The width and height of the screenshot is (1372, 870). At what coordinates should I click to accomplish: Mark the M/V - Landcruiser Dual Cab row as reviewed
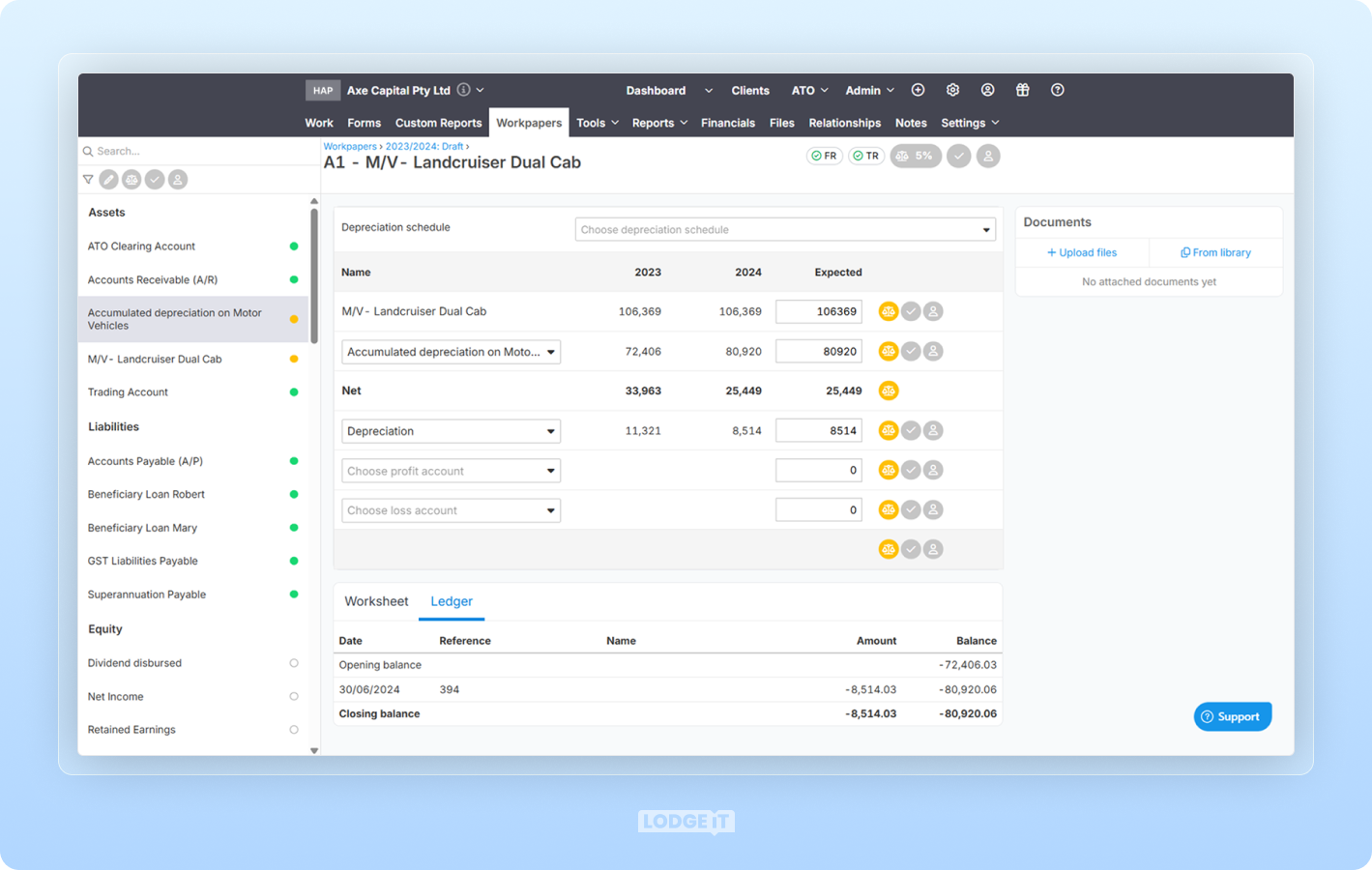point(910,311)
